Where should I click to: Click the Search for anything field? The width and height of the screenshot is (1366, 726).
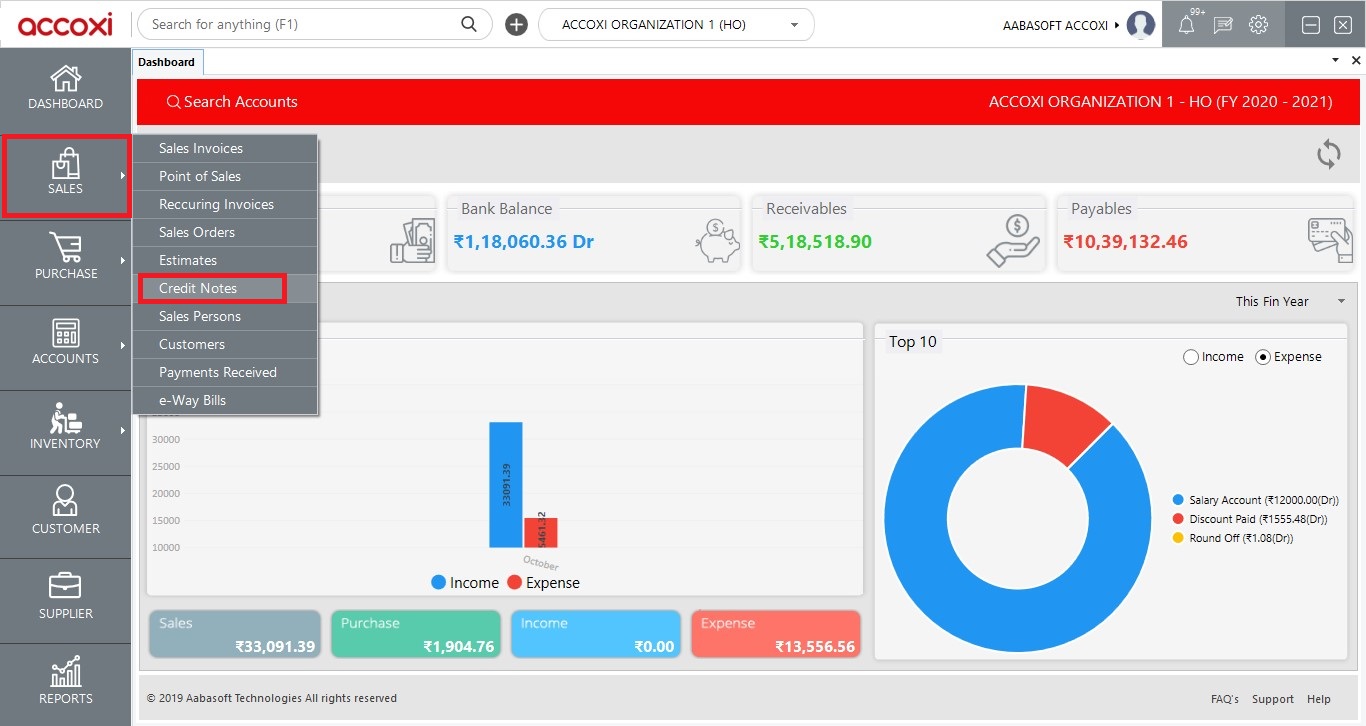[300, 22]
